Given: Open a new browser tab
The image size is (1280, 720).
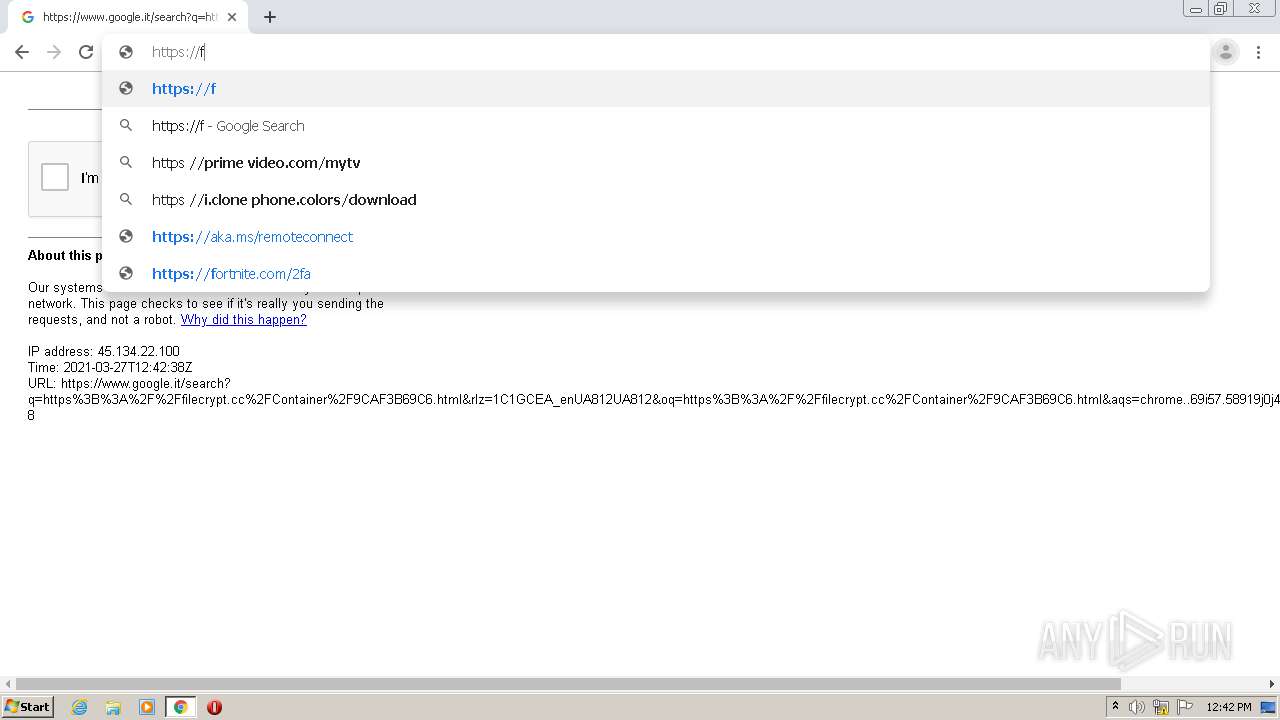Looking at the screenshot, I should coord(270,17).
